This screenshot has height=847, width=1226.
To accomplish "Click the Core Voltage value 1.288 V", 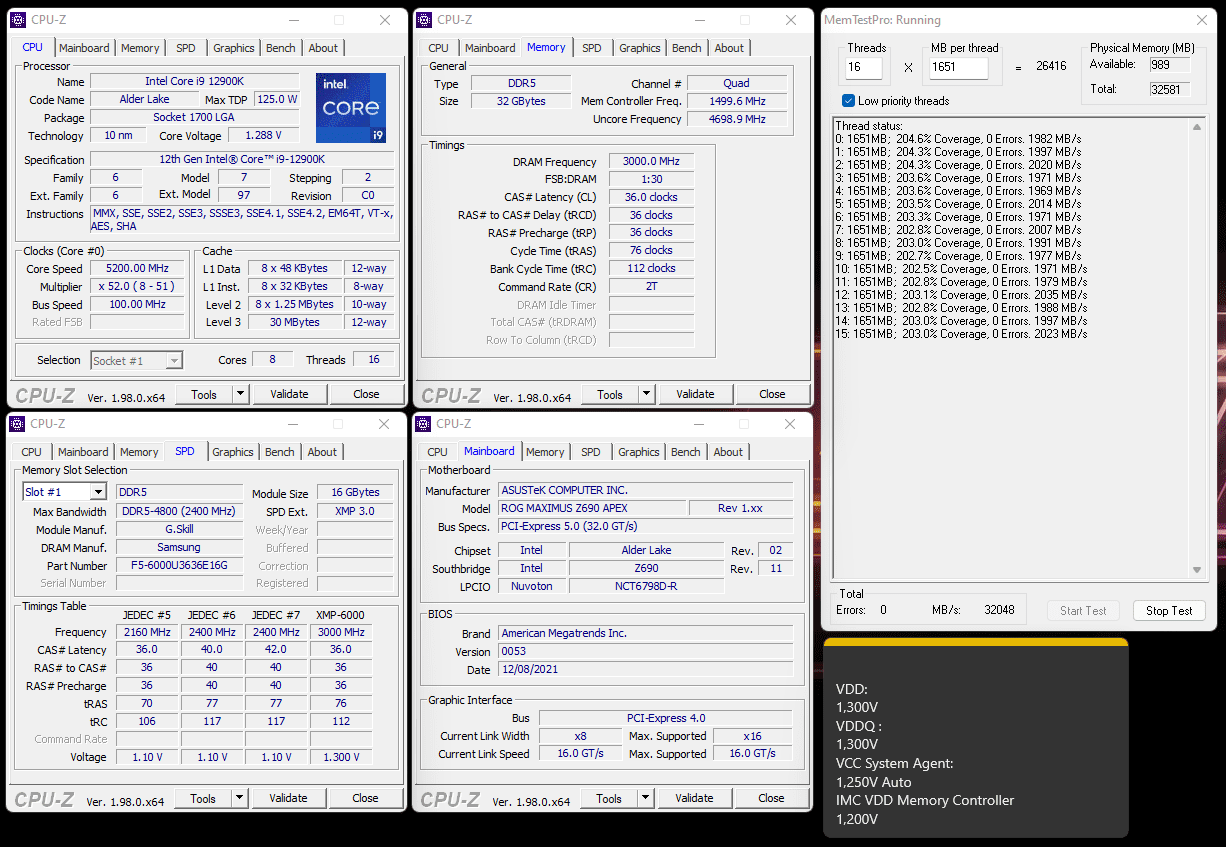I will click(x=264, y=135).
